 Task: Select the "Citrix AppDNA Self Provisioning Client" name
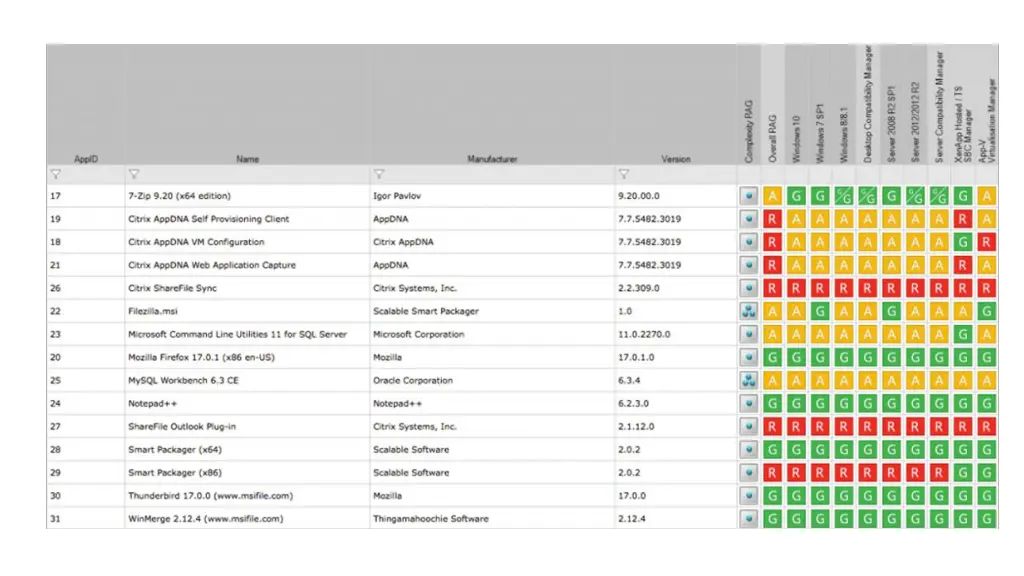click(x=208, y=219)
